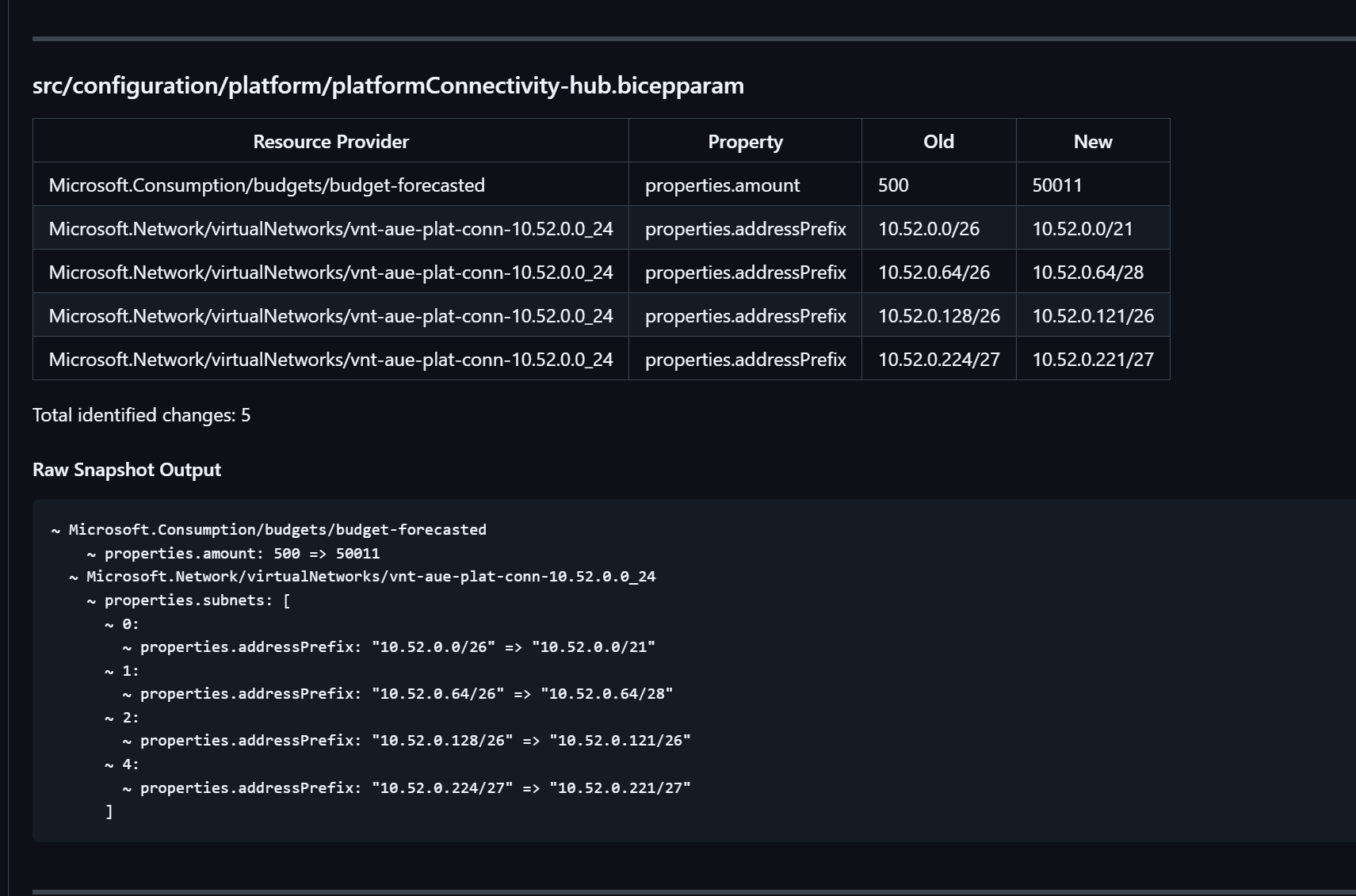The image size is (1356, 896).
Task: Click the properties.amount cell
Action: [722, 185]
